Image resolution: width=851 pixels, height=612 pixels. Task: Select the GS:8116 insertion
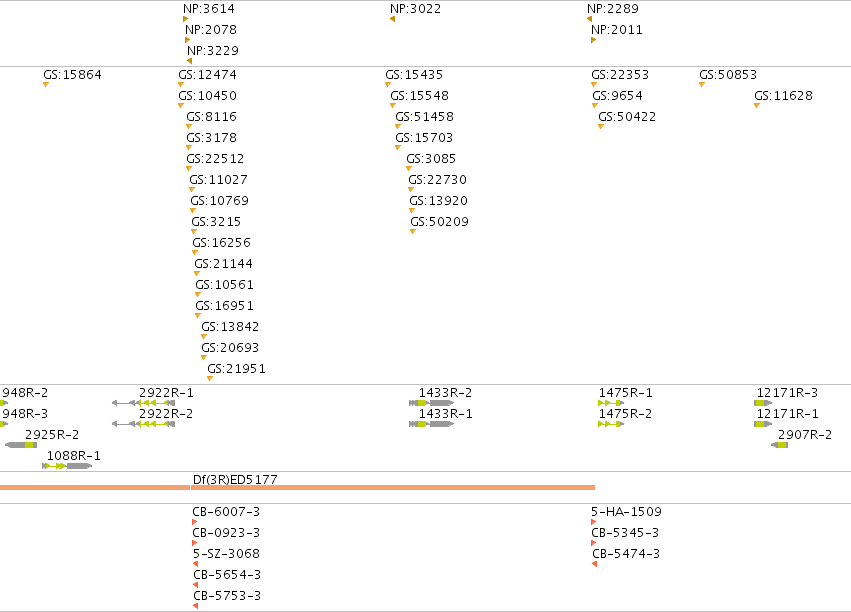click(x=212, y=117)
